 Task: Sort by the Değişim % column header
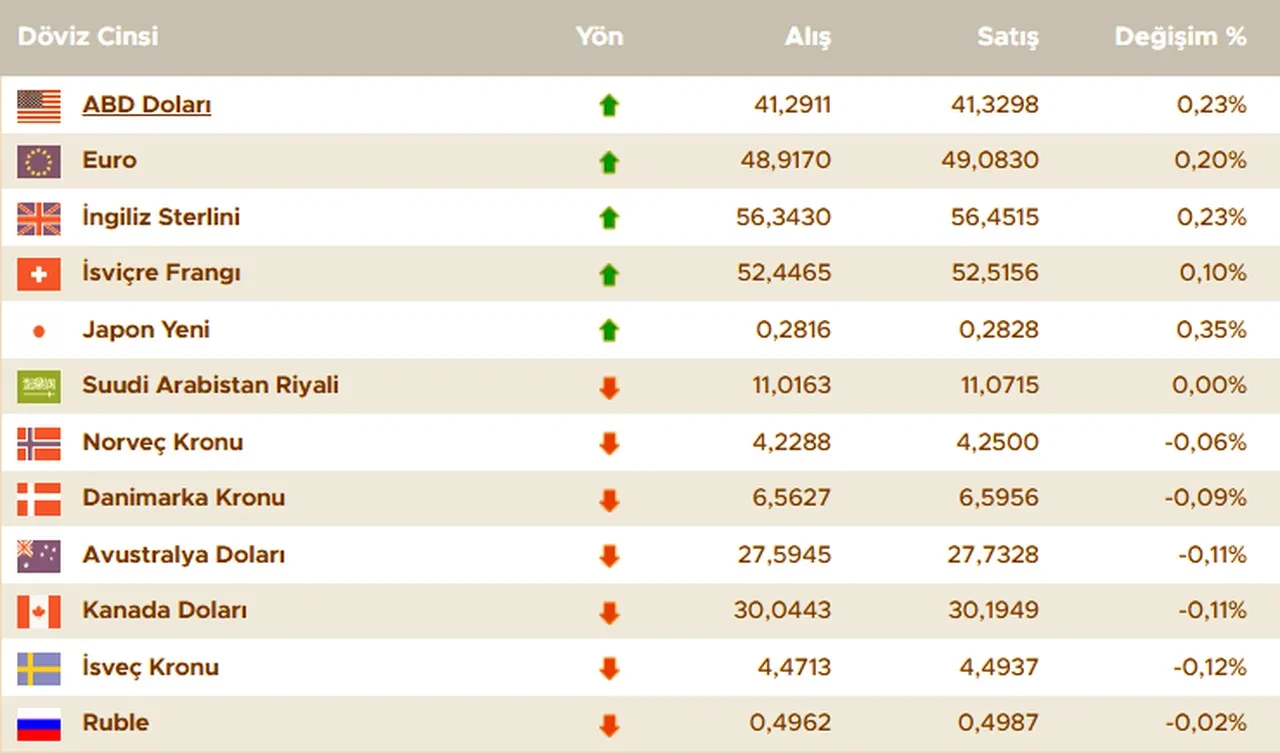tap(1180, 36)
